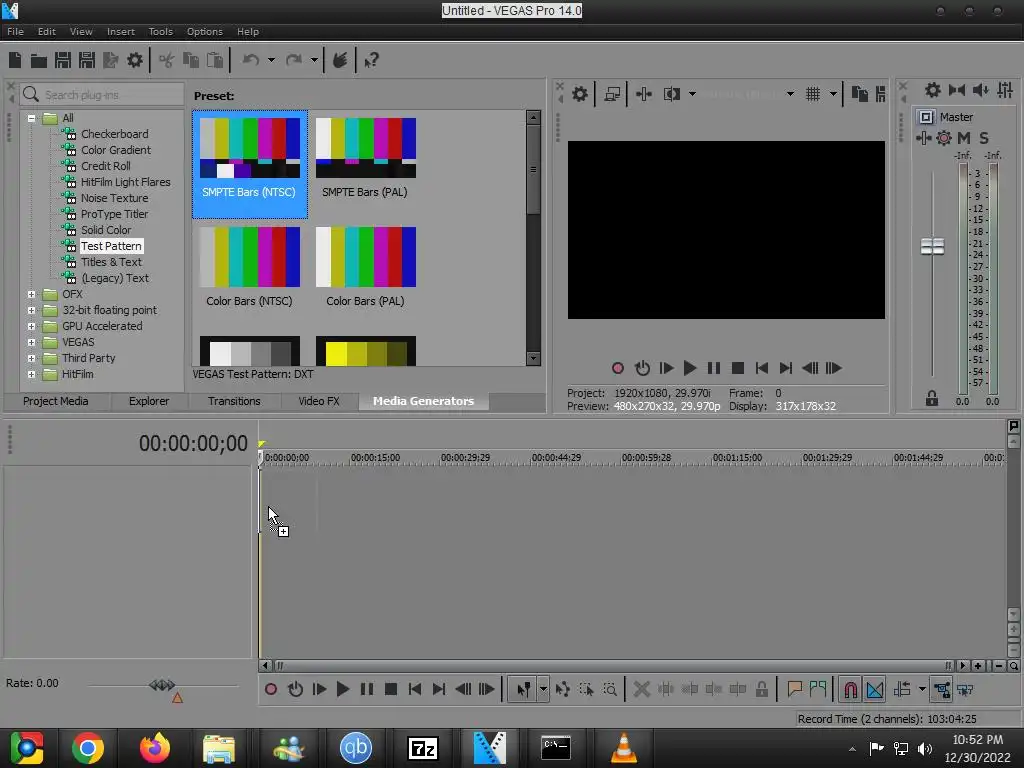
Task: Click the Cut scissors icon
Action: pos(167,61)
